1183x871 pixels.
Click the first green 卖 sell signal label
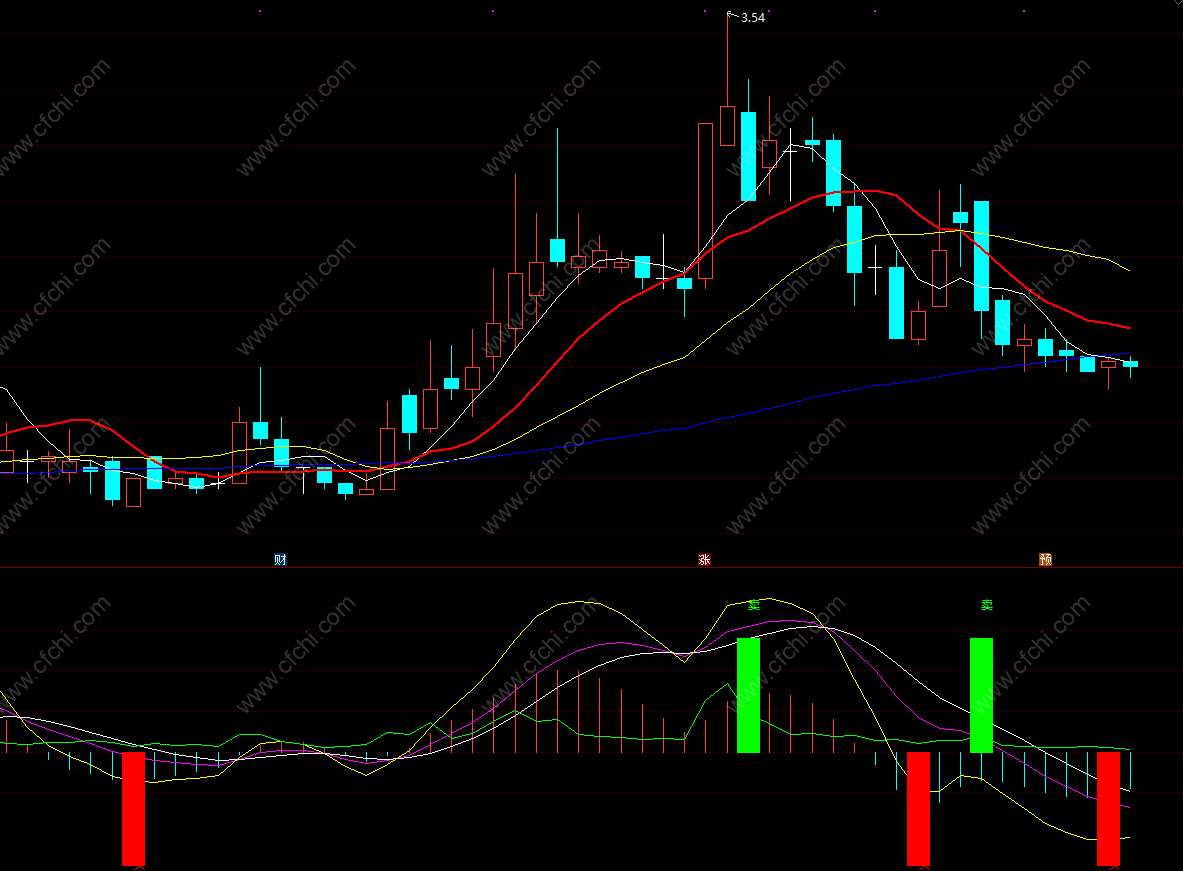(754, 605)
